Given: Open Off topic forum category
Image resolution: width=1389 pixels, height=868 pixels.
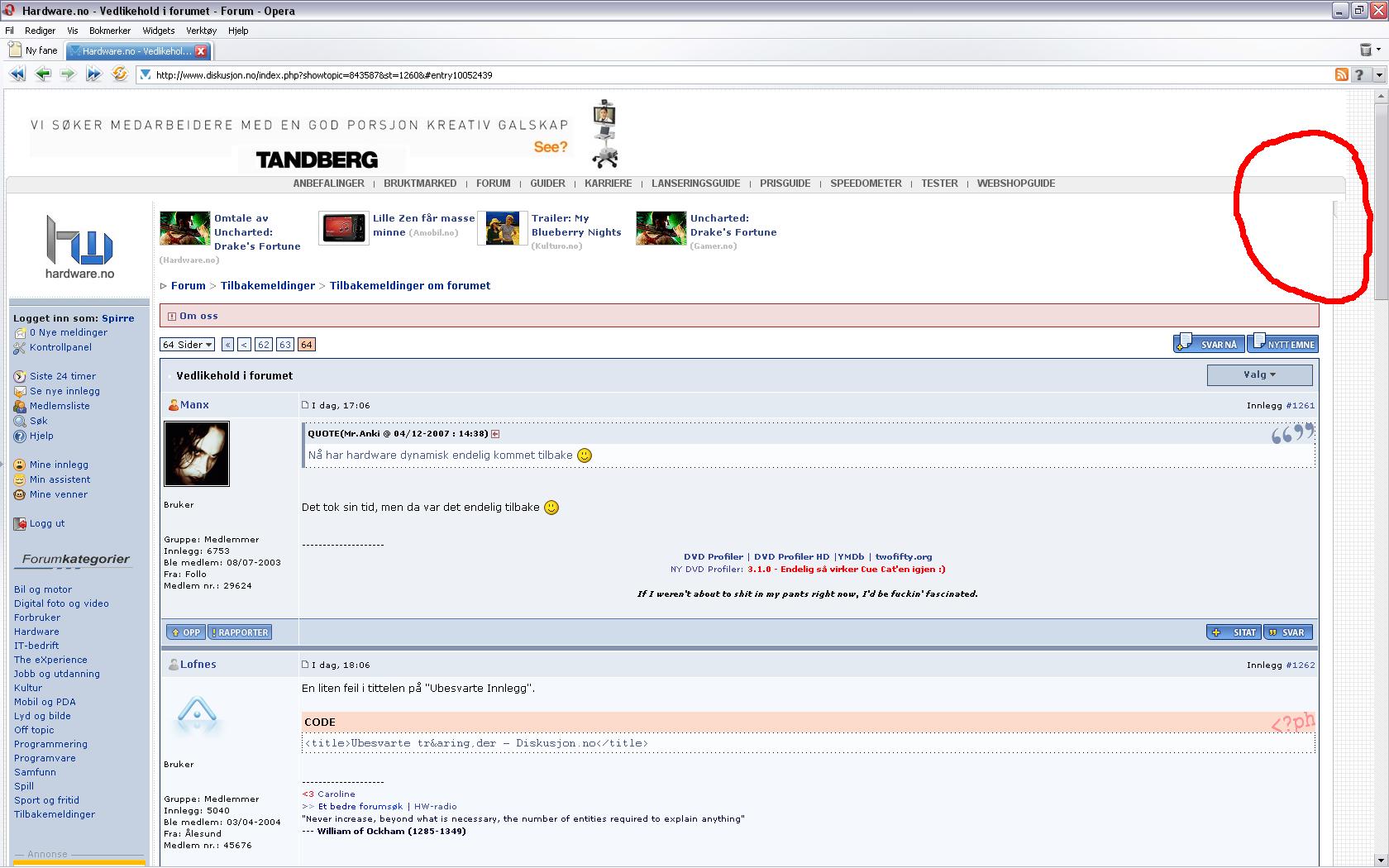Looking at the screenshot, I should pyautogui.click(x=34, y=730).
